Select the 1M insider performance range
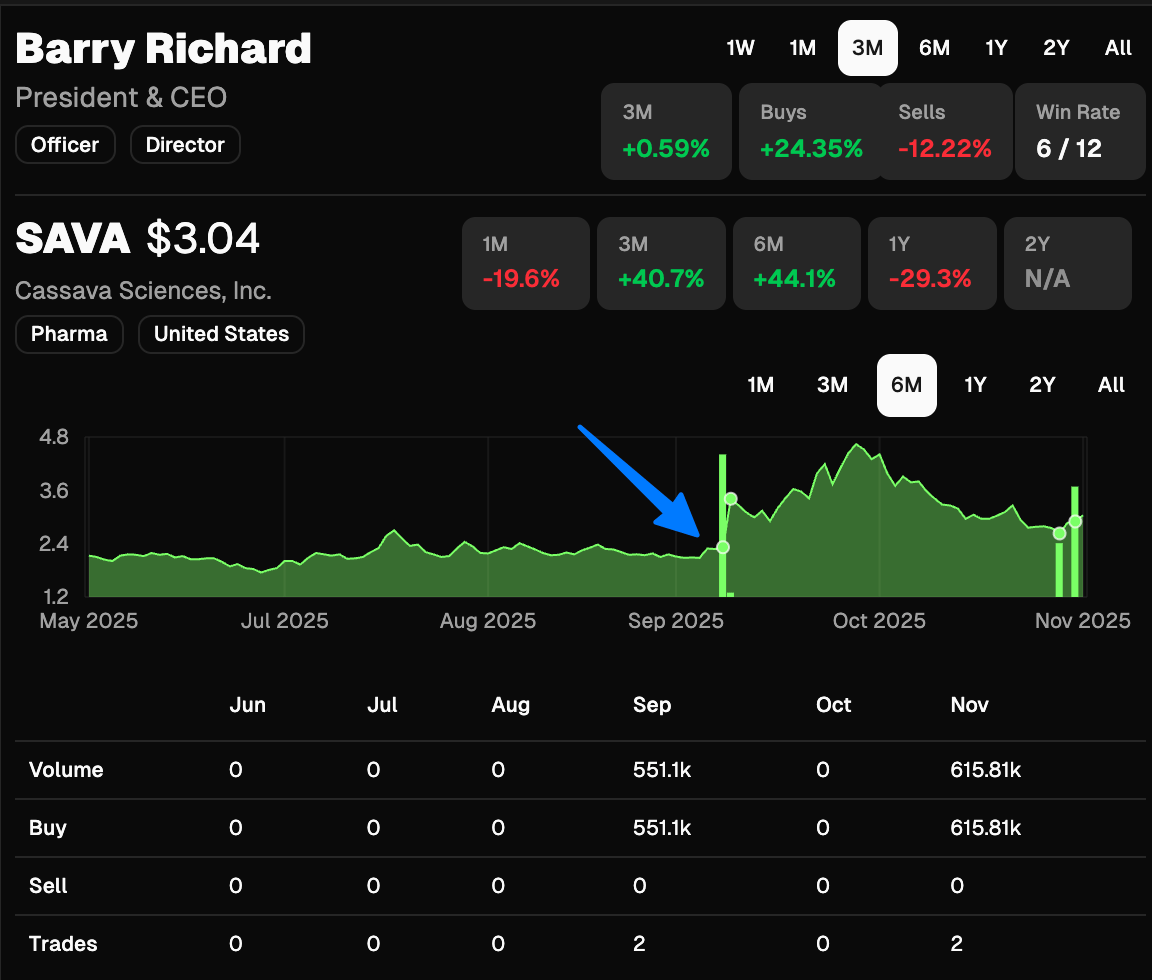Screen dimensions: 1152x980 click(x=802, y=48)
